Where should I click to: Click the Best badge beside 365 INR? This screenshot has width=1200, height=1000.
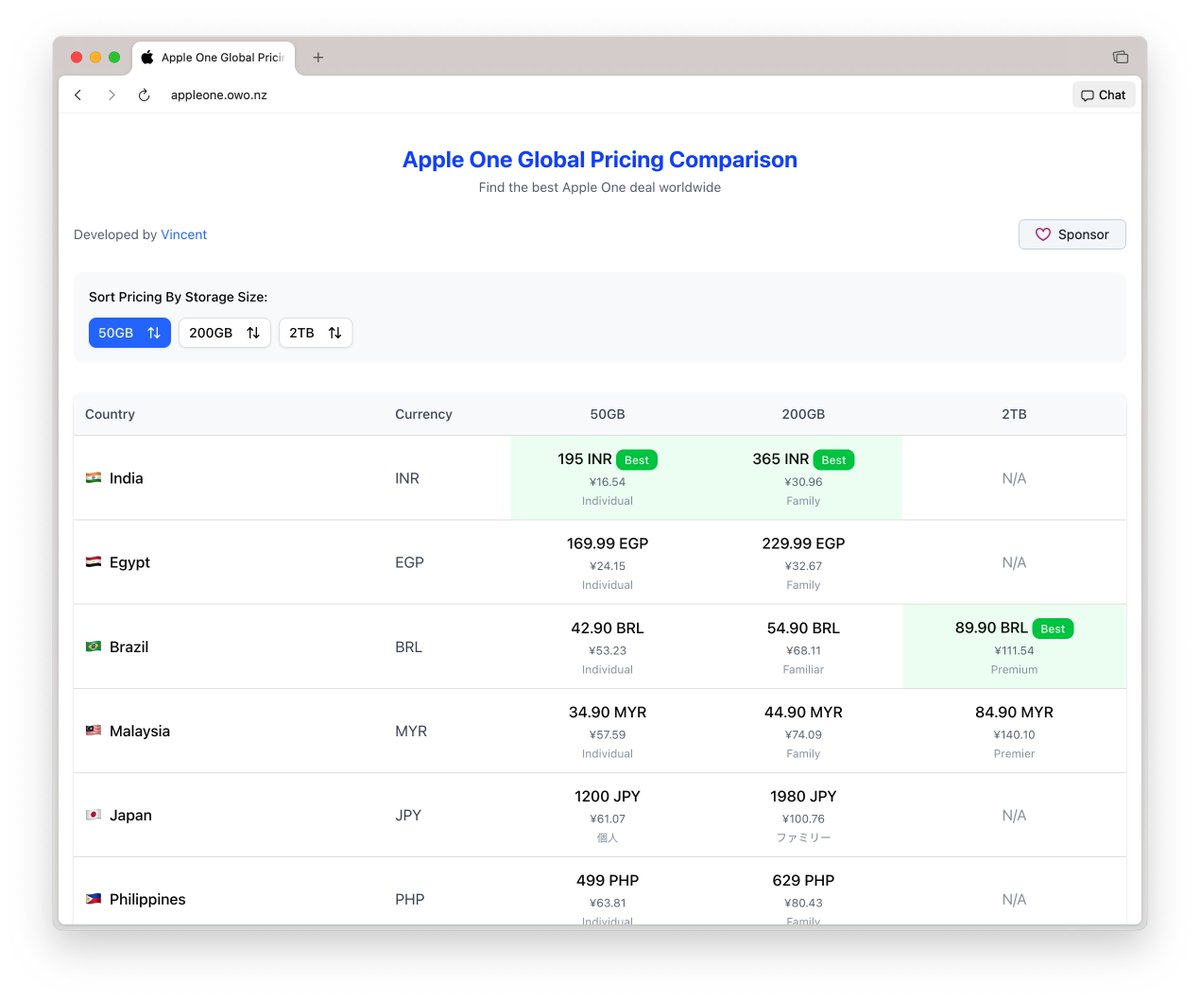(x=834, y=460)
